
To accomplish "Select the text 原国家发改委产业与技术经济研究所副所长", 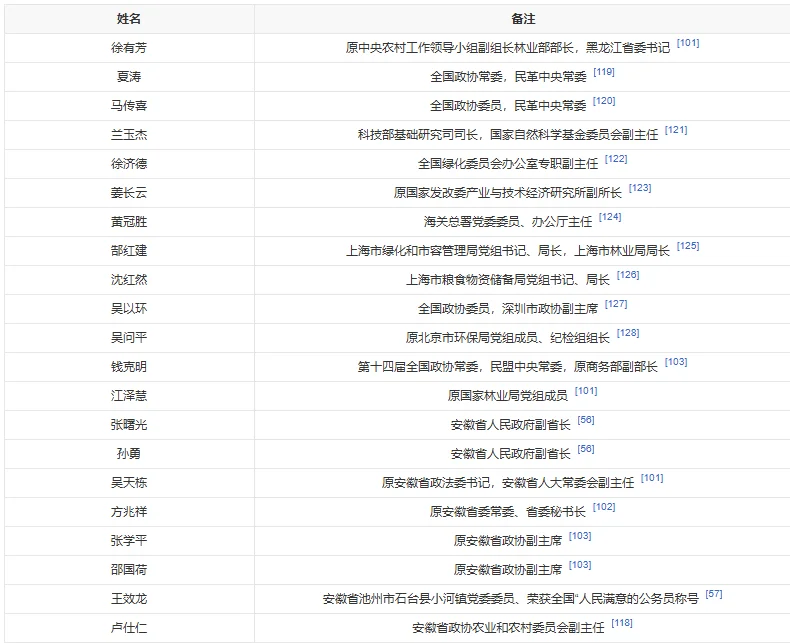I will (x=508, y=192).
